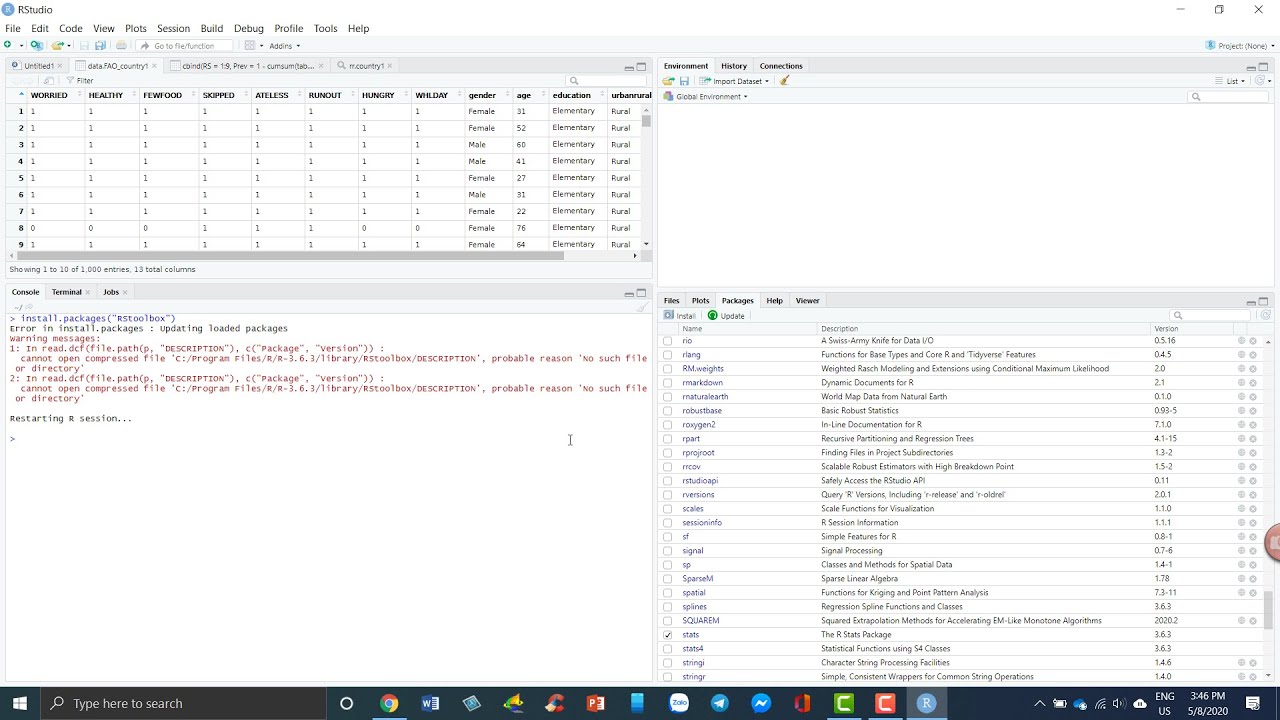
Task: Switch to the History tab
Action: [734, 66]
